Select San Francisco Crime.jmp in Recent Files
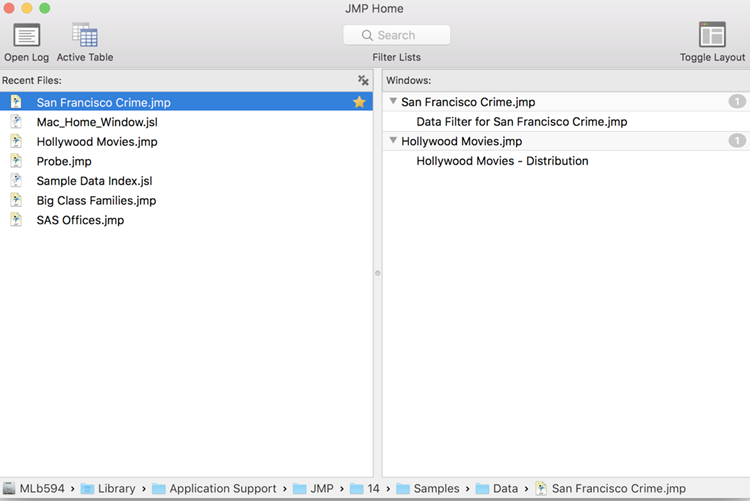750x501 pixels. (186, 102)
